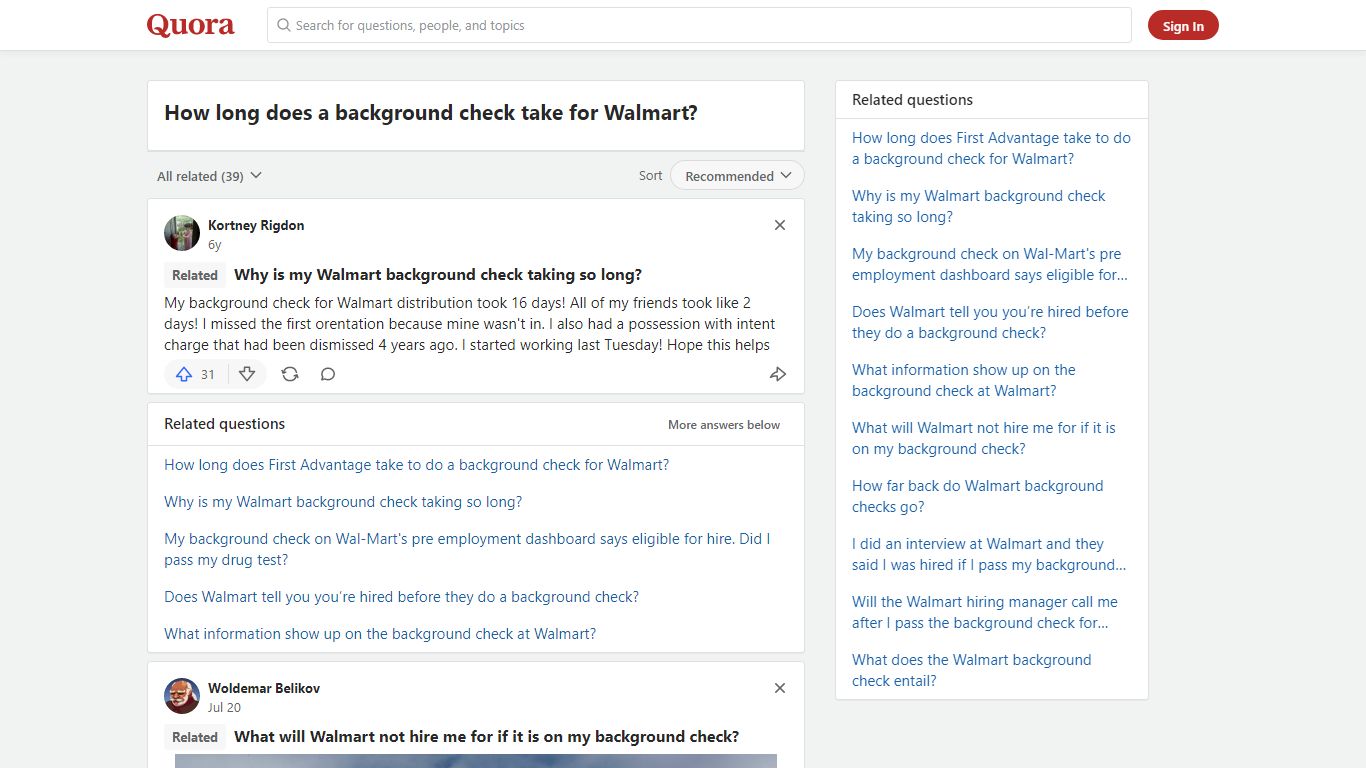Open center link 'What information show up on the background check'
The width and height of the screenshot is (1366, 768).
(380, 634)
